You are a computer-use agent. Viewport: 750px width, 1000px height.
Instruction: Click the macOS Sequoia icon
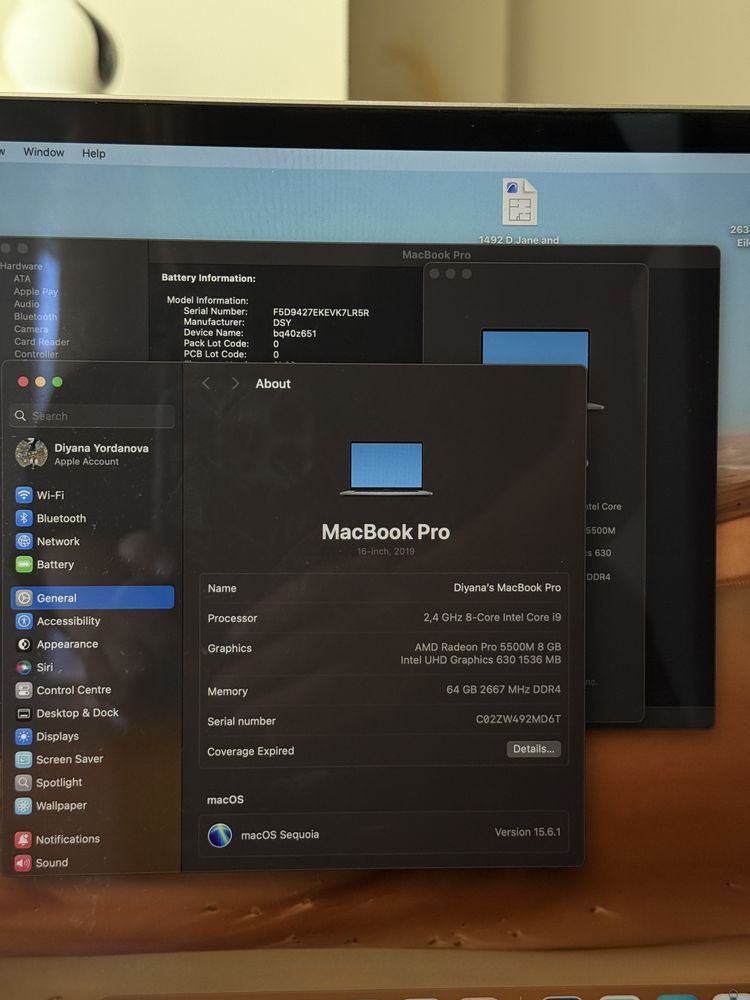(x=219, y=835)
